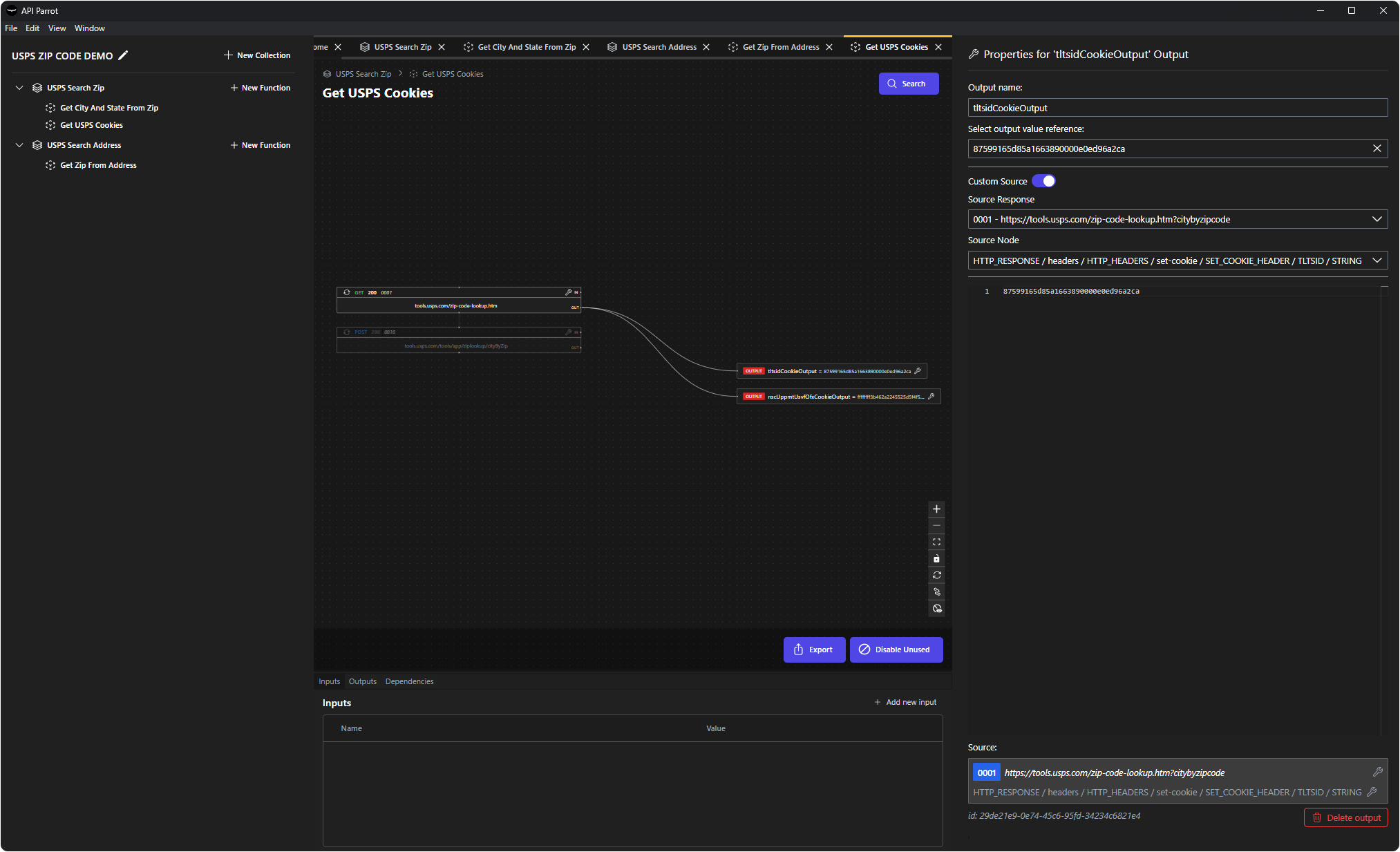Click USPS Search Address collection stack icon in sidebar
Image resolution: width=1400 pixels, height=852 pixels.
[x=37, y=145]
